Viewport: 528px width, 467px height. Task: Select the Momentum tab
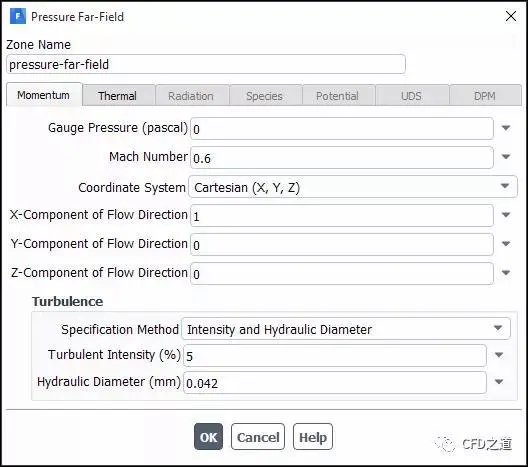(x=44, y=95)
